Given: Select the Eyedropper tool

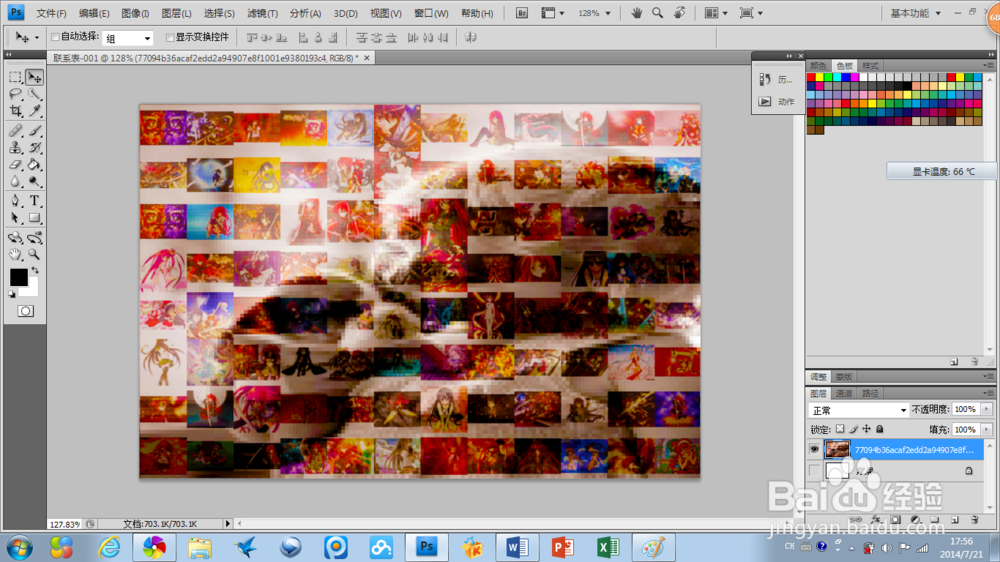Looking at the screenshot, I should click(34, 112).
